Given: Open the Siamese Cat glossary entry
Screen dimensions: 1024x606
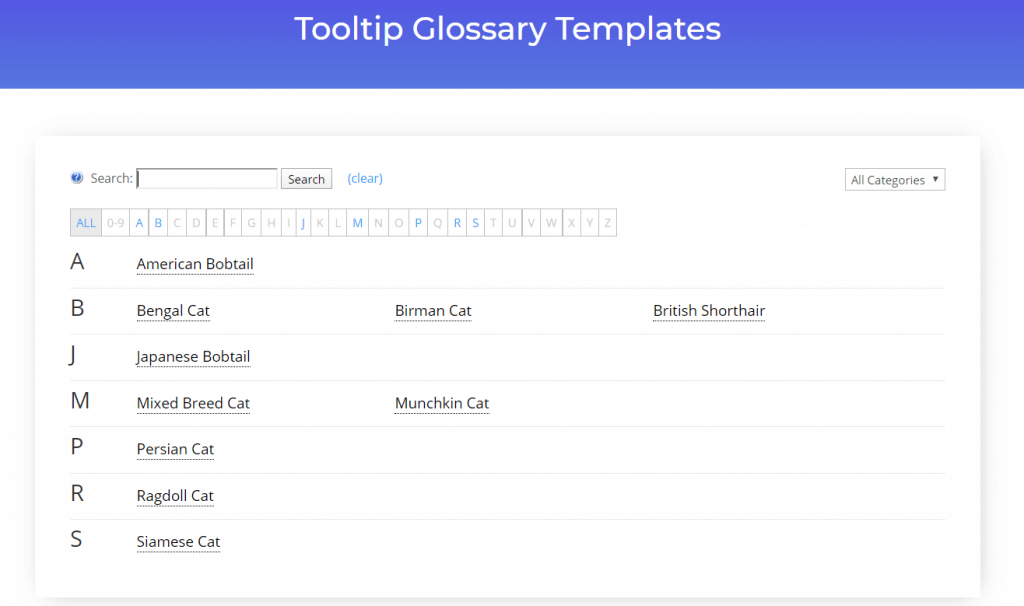Looking at the screenshot, I should click(x=178, y=541).
